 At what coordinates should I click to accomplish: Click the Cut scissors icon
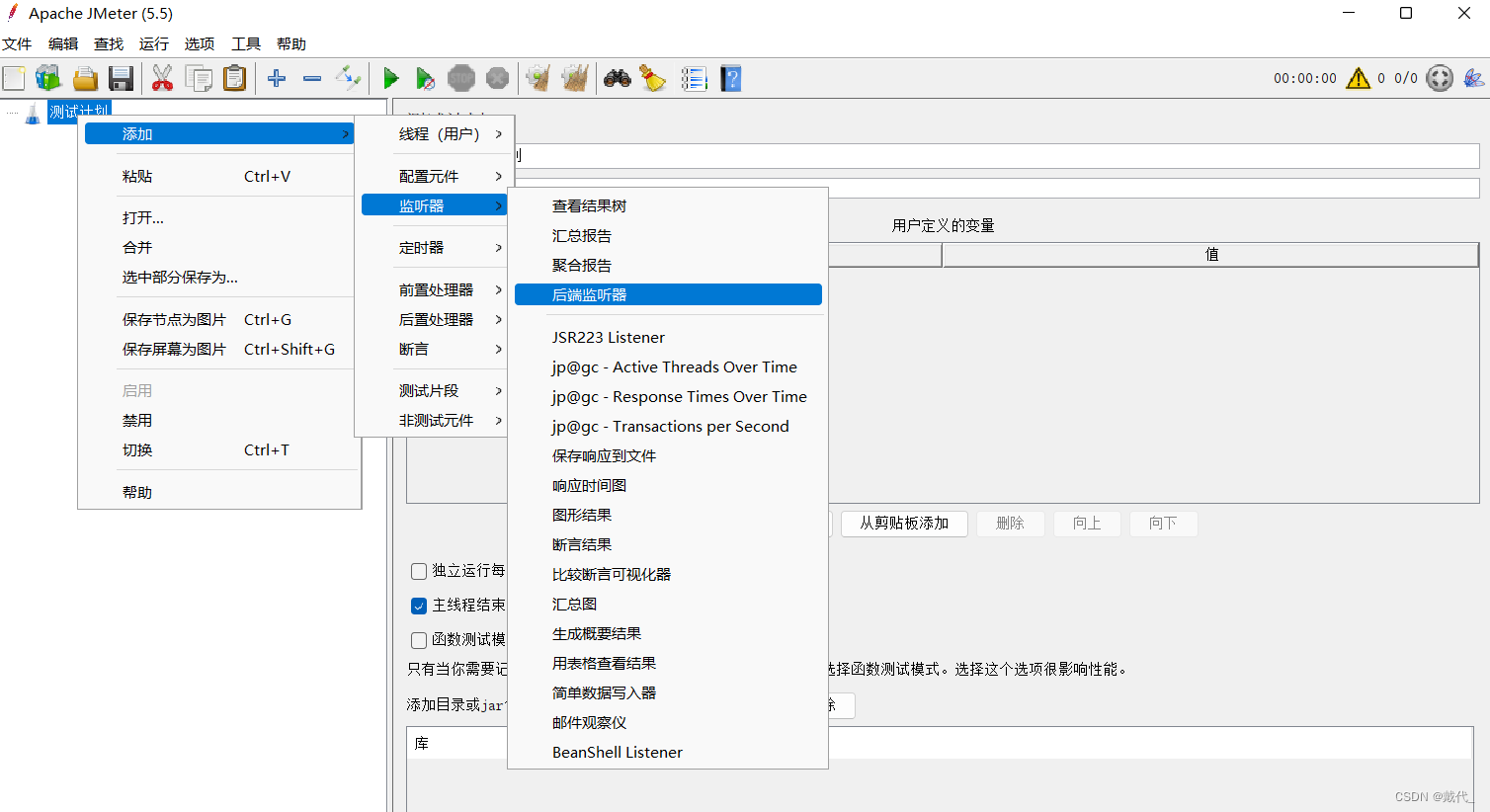162,78
